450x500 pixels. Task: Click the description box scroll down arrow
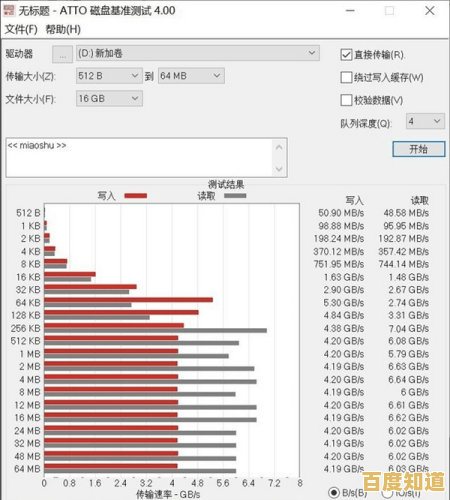(x=279, y=169)
